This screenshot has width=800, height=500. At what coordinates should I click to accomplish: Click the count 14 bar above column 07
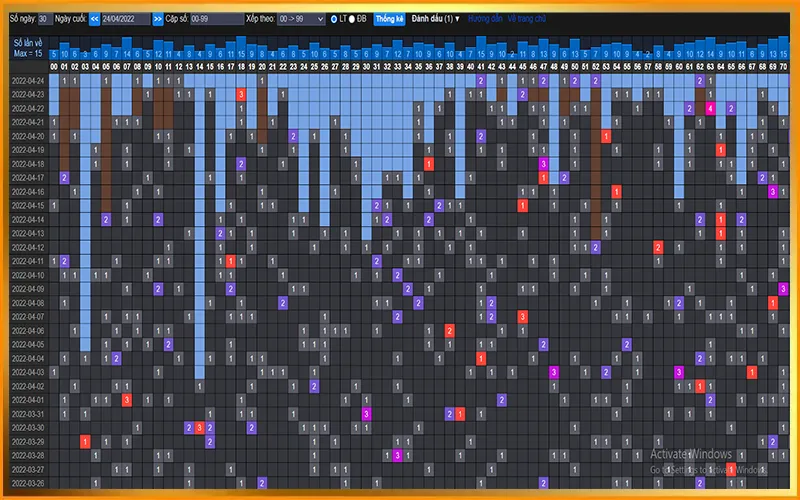(x=127, y=48)
